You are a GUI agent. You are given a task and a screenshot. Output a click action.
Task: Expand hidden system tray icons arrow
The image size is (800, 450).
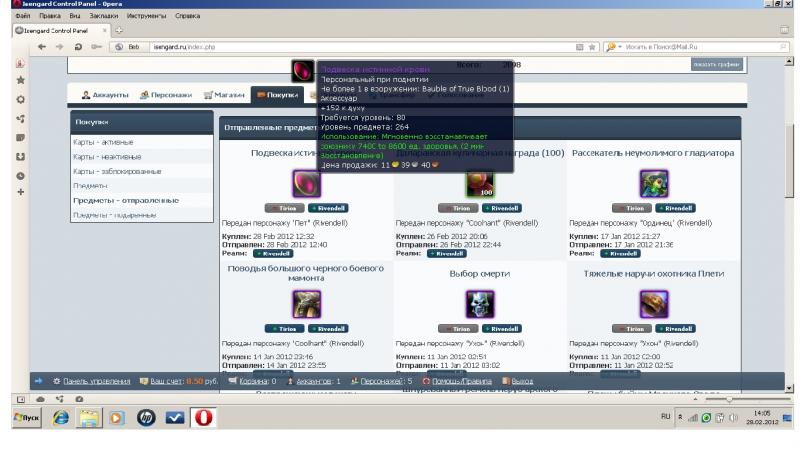tap(680, 418)
